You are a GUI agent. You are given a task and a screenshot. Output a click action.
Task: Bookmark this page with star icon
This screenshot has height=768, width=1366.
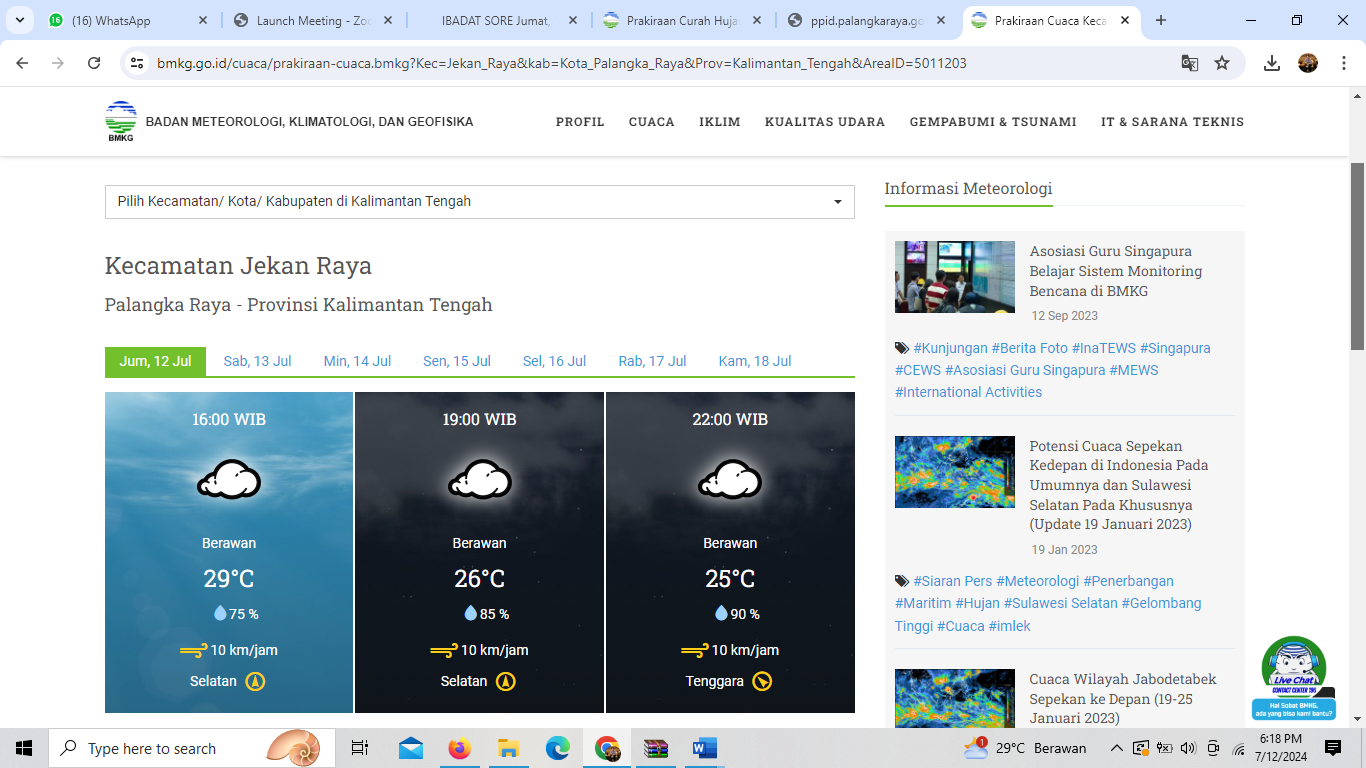[1222, 63]
